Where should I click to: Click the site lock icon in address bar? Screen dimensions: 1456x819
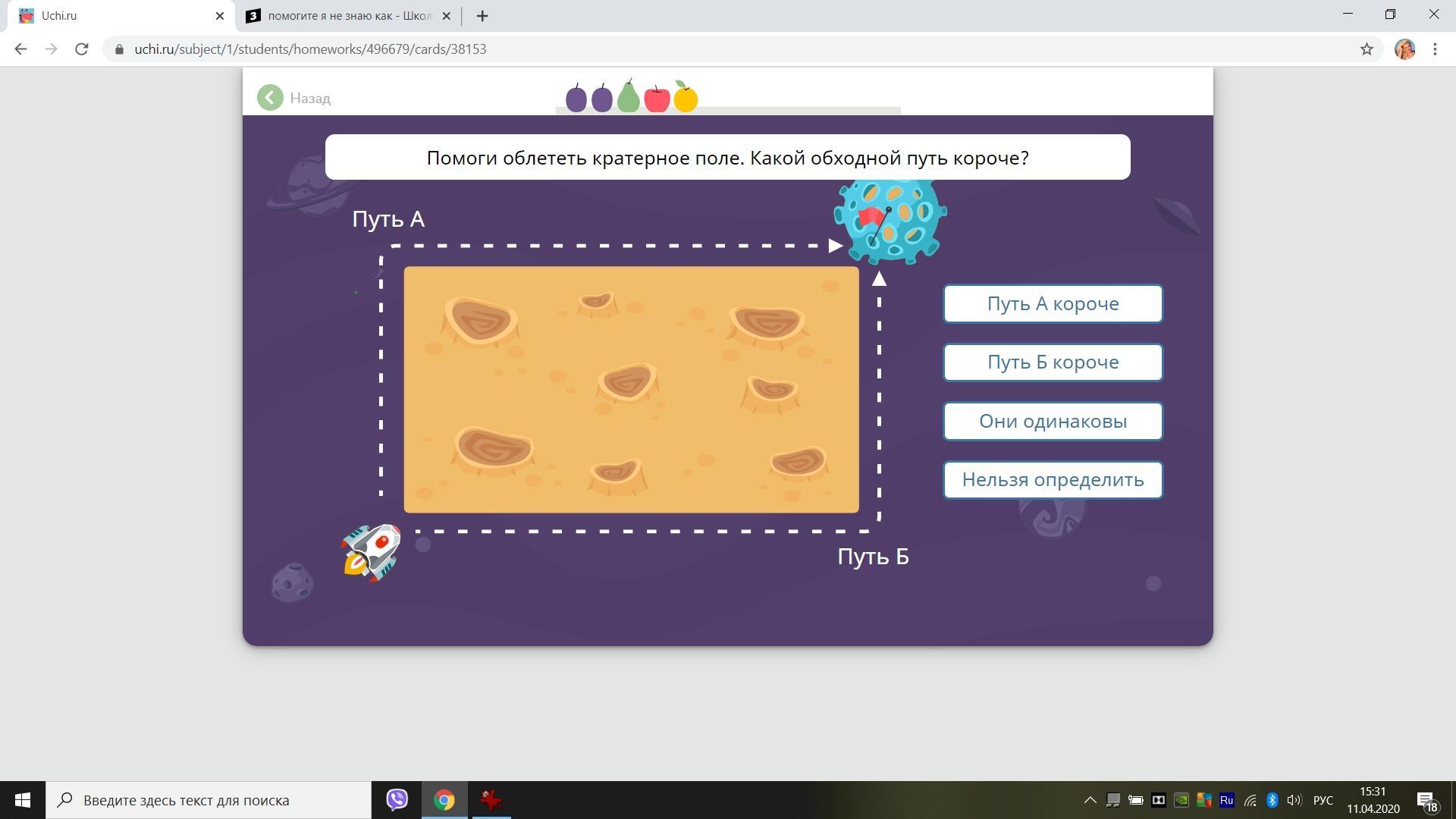(119, 49)
